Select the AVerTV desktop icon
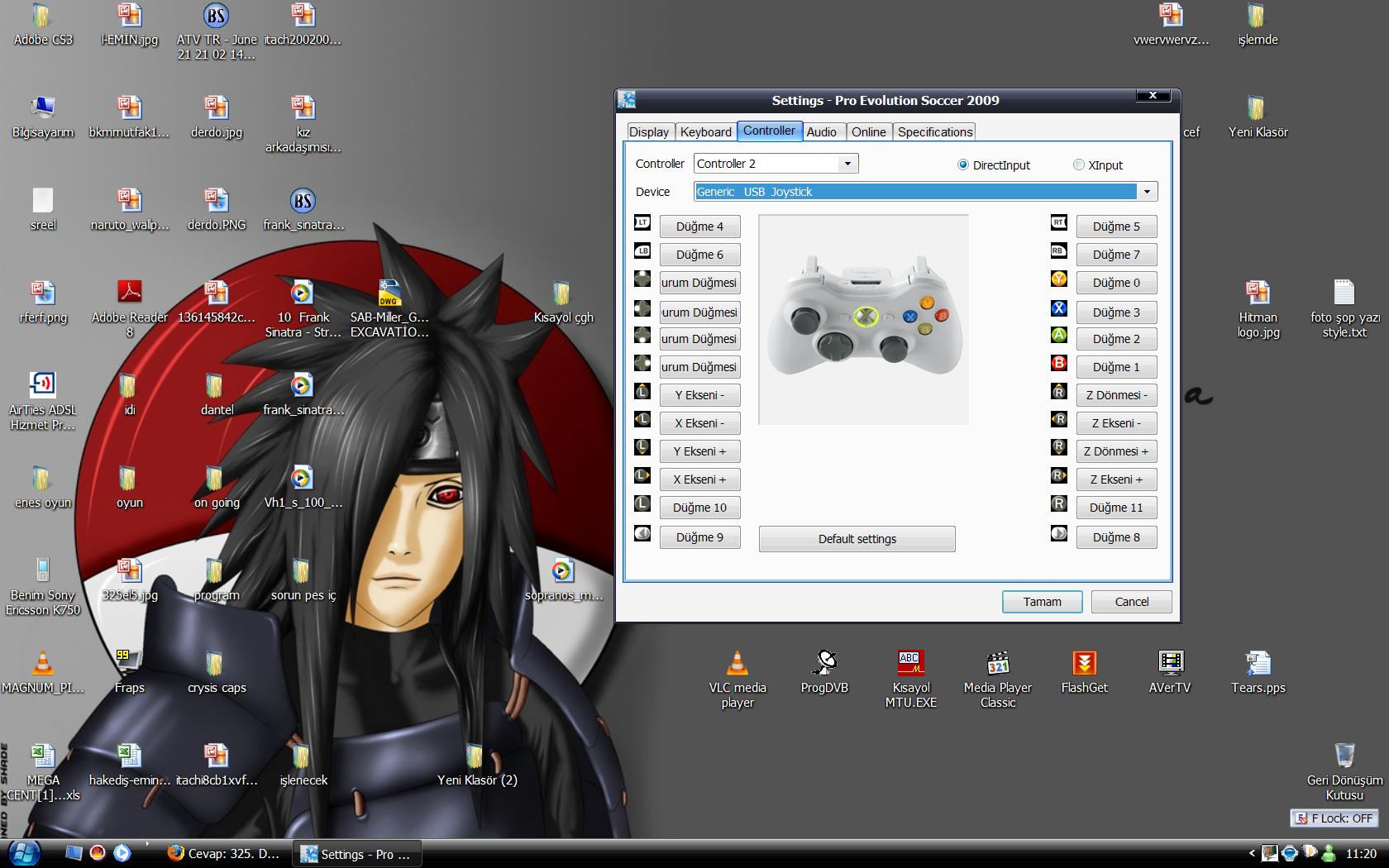Screen dimensions: 1389x868 pos(1170,671)
